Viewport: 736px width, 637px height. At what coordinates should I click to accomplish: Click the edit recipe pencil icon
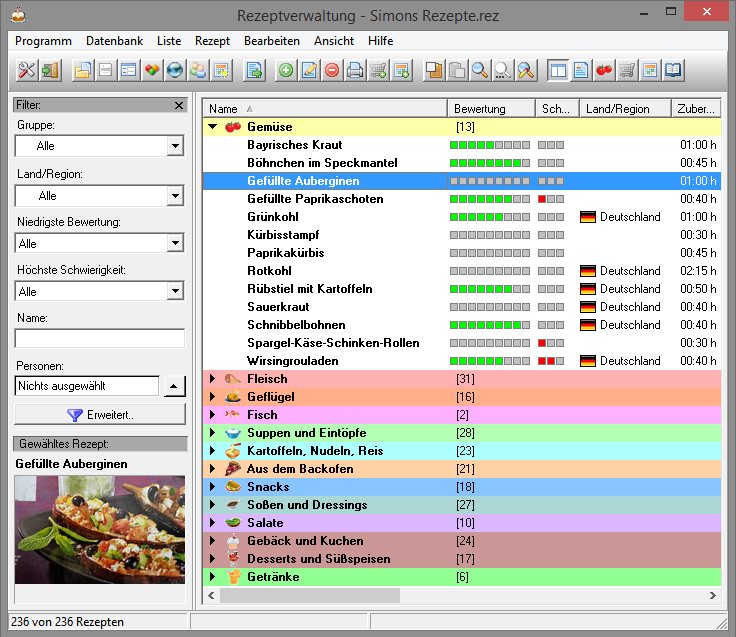coord(309,70)
